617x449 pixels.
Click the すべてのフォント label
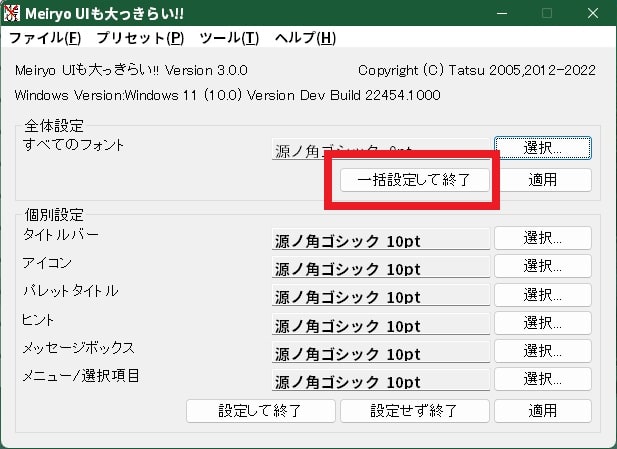pyautogui.click(x=74, y=145)
